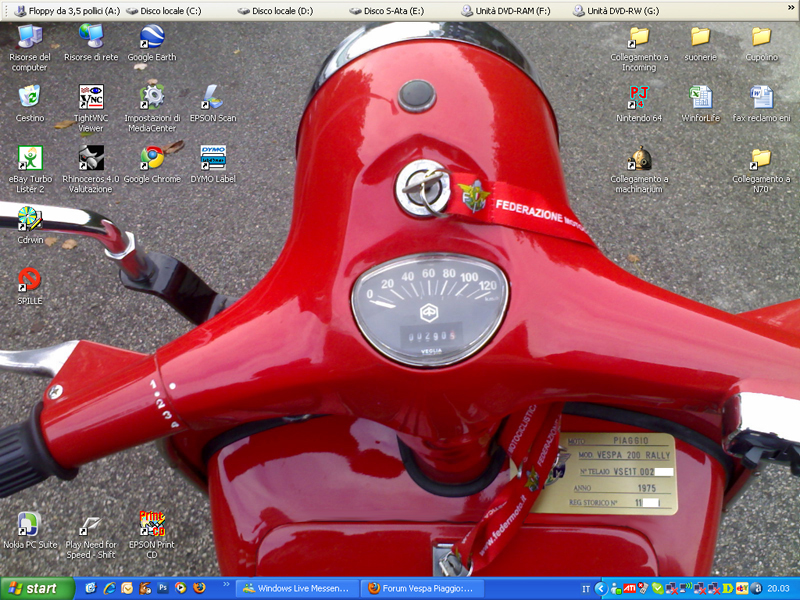The image size is (800, 600).
Task: Launch Firefox from the quick launch bar
Action: [199, 588]
